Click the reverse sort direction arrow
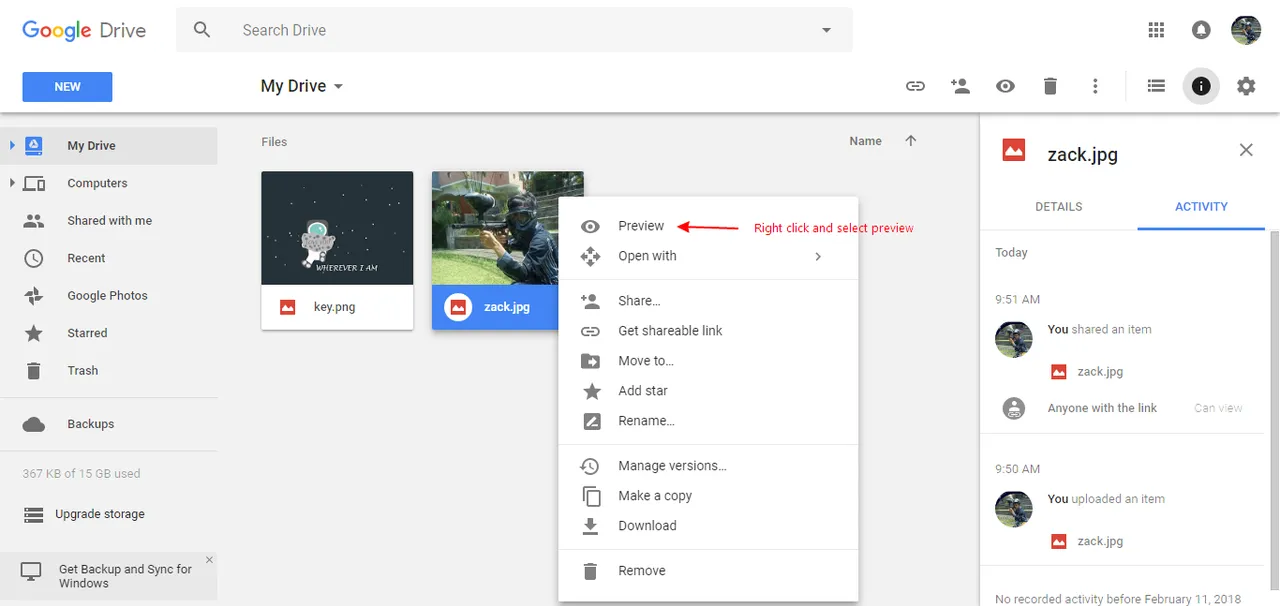Viewport: 1280px width, 606px height. (x=910, y=141)
